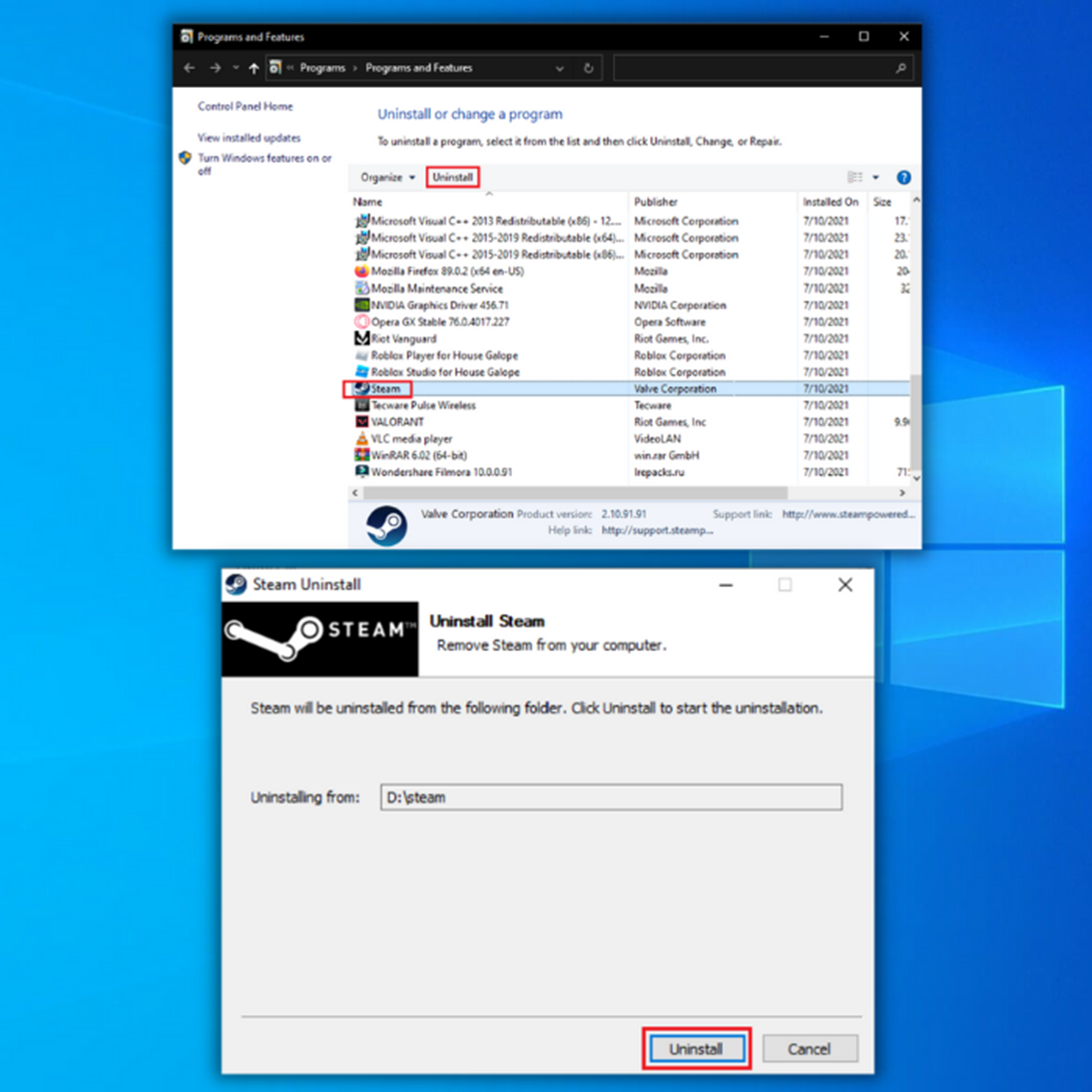
Task: Click the Opera GX Stable icon
Action: click(x=361, y=321)
